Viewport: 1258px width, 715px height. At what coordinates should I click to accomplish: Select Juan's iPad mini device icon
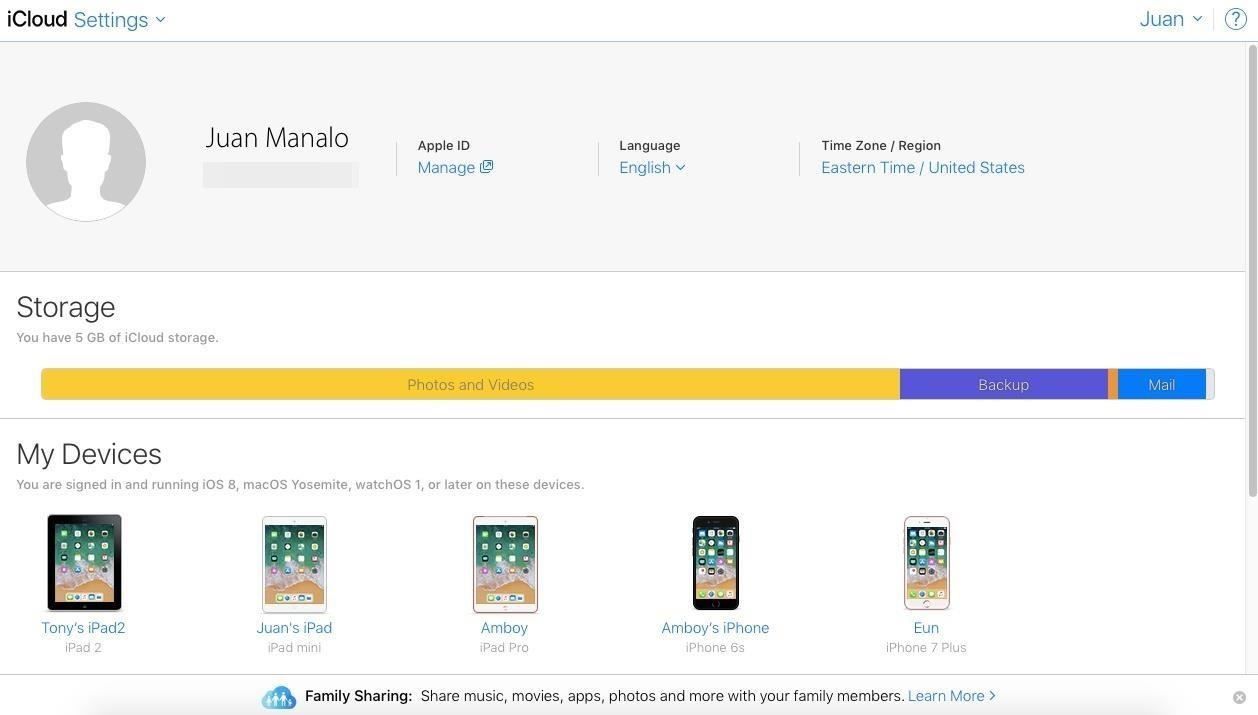(x=294, y=563)
